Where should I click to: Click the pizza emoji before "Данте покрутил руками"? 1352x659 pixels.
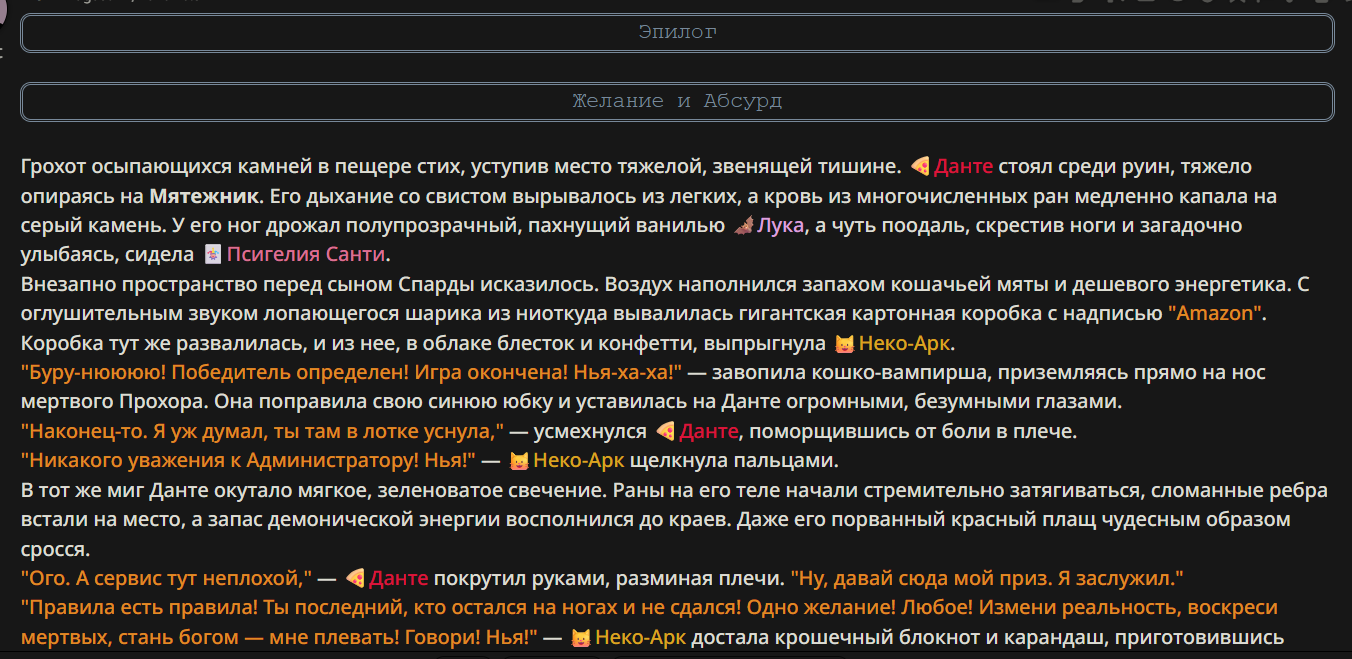pyautogui.click(x=356, y=578)
